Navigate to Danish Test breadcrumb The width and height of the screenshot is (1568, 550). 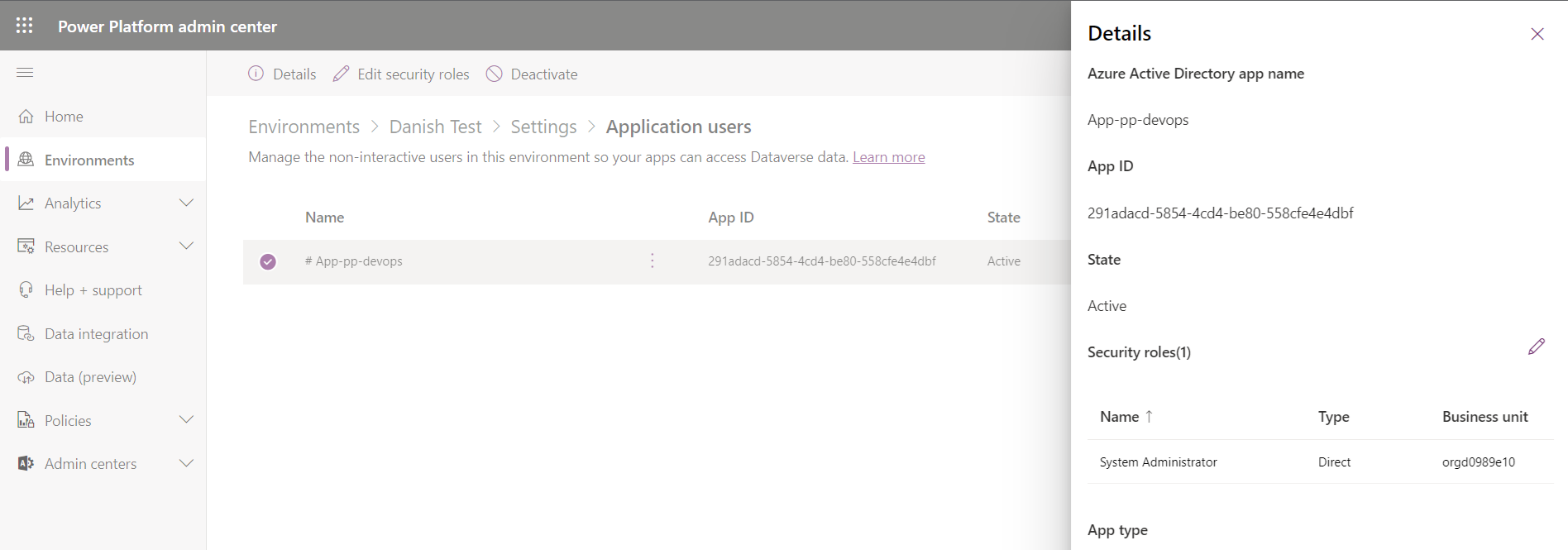click(x=435, y=127)
